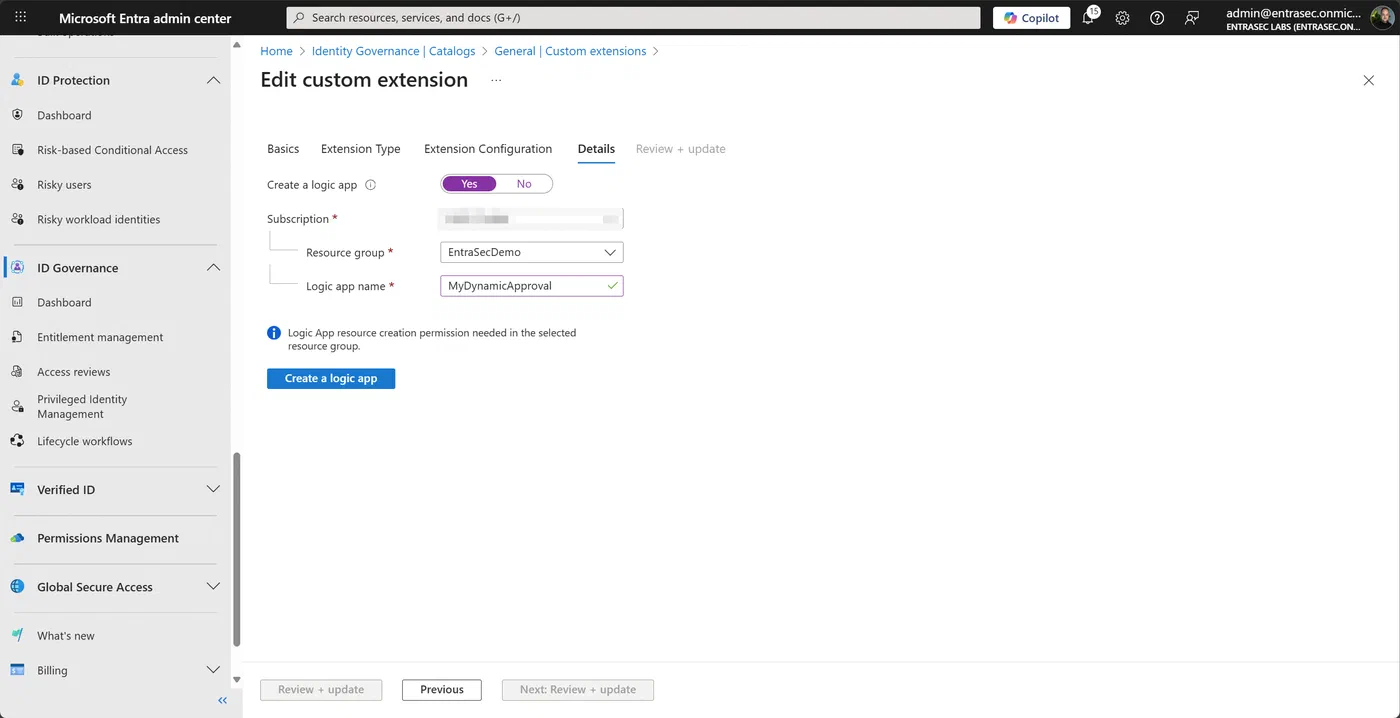This screenshot has width=1400, height=718.
Task: Click the ID Protection section icon
Action: pos(17,80)
